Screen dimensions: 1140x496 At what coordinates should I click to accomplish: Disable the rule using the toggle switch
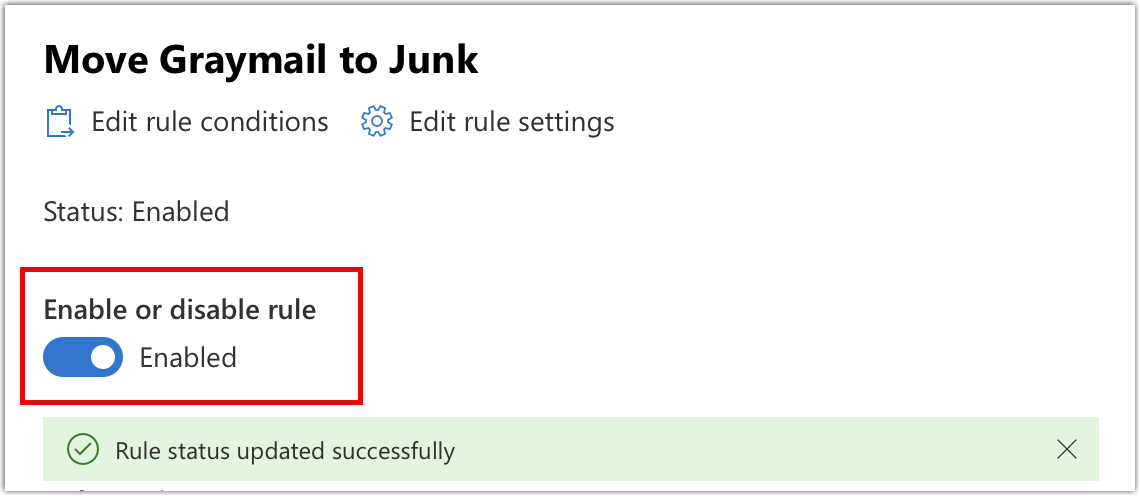click(x=83, y=357)
